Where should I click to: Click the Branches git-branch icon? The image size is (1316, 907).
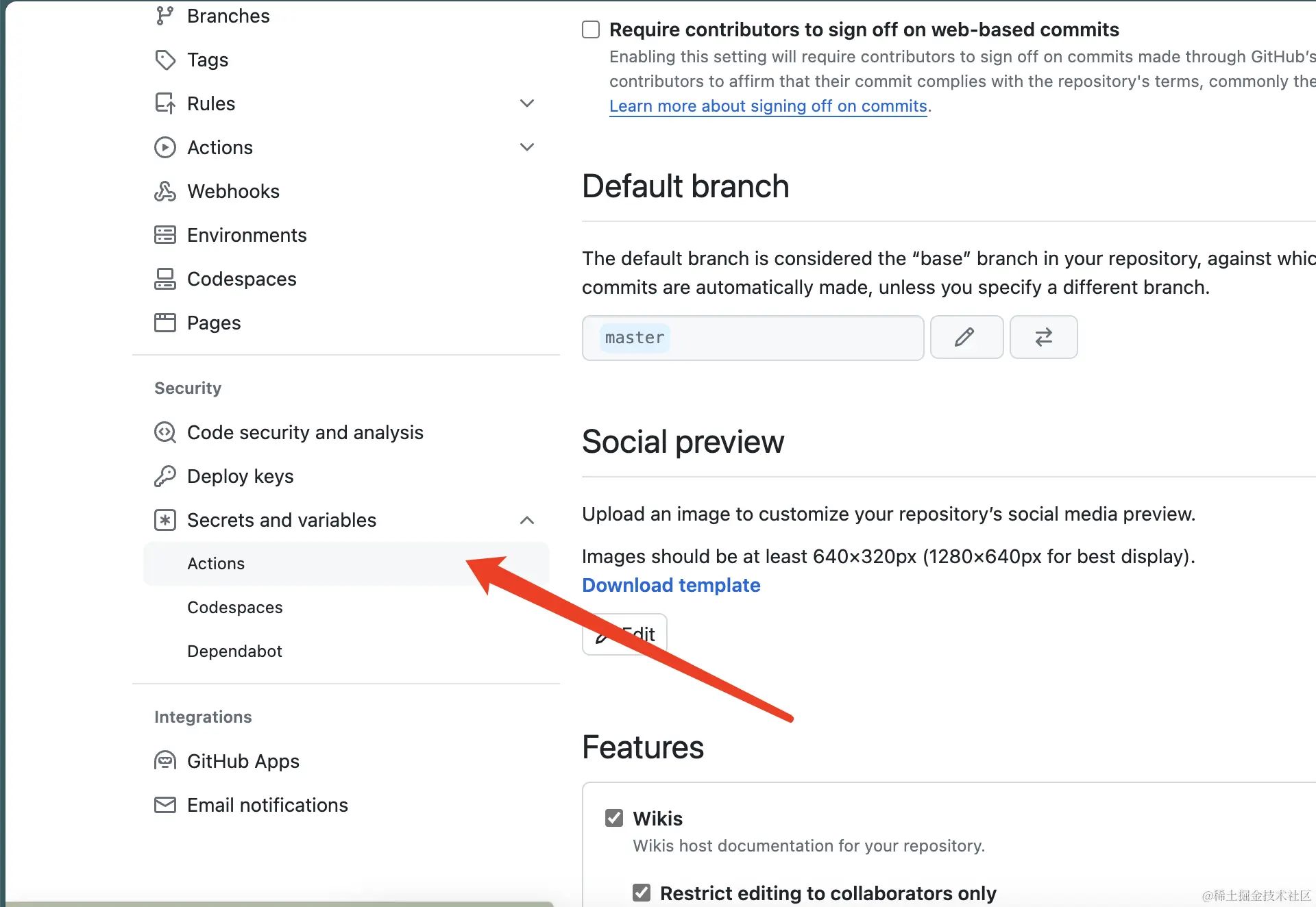[x=164, y=16]
